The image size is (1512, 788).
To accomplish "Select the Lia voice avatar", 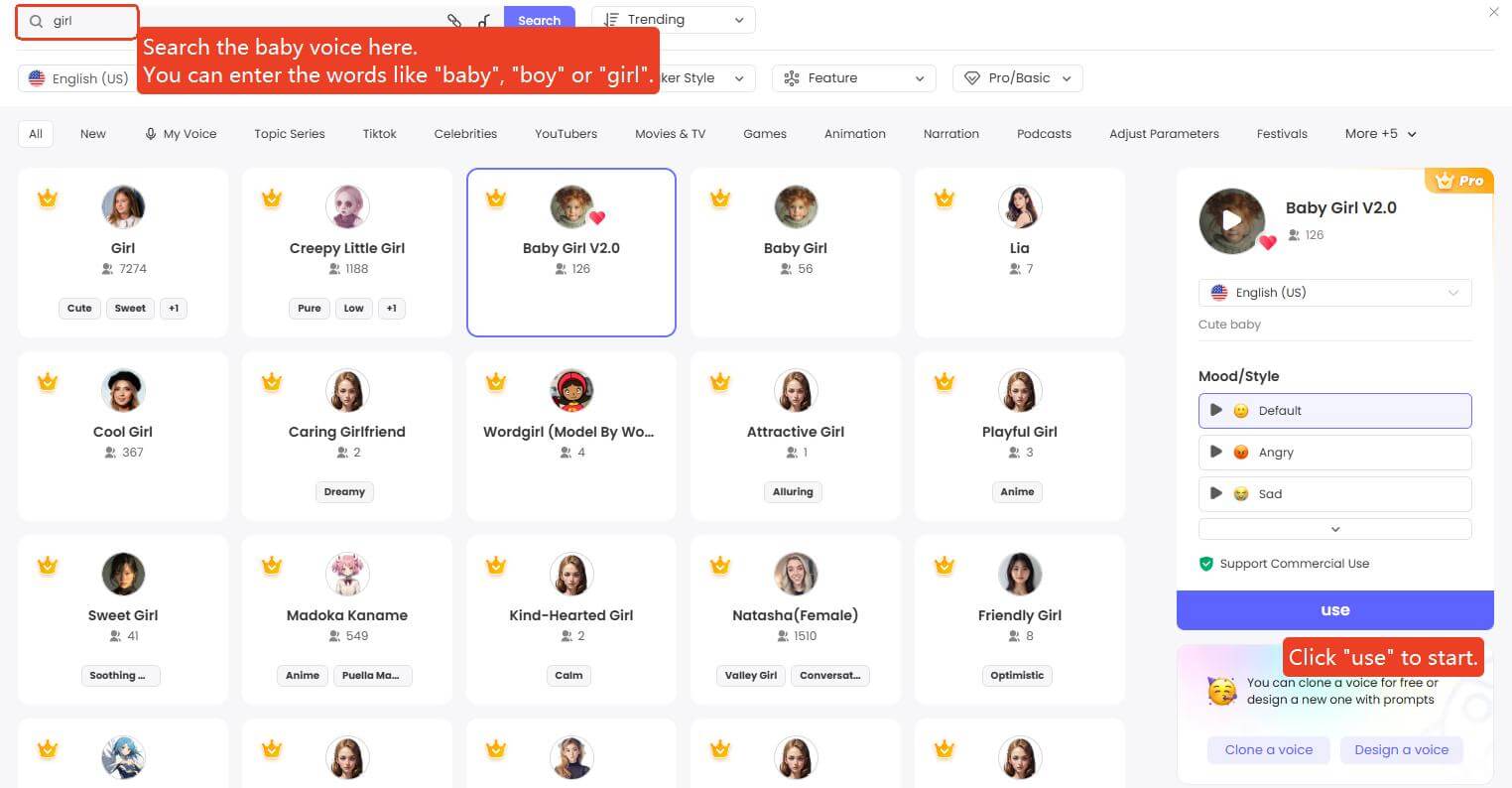I will point(1020,206).
